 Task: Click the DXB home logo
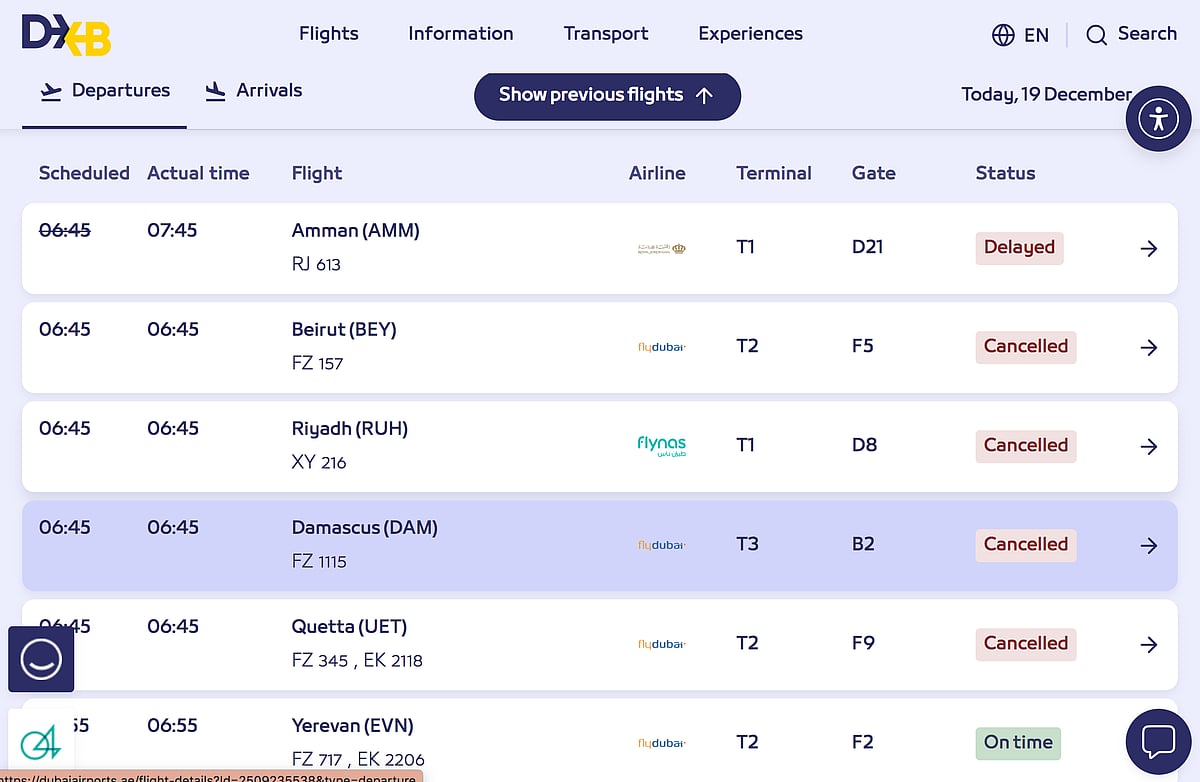66,33
